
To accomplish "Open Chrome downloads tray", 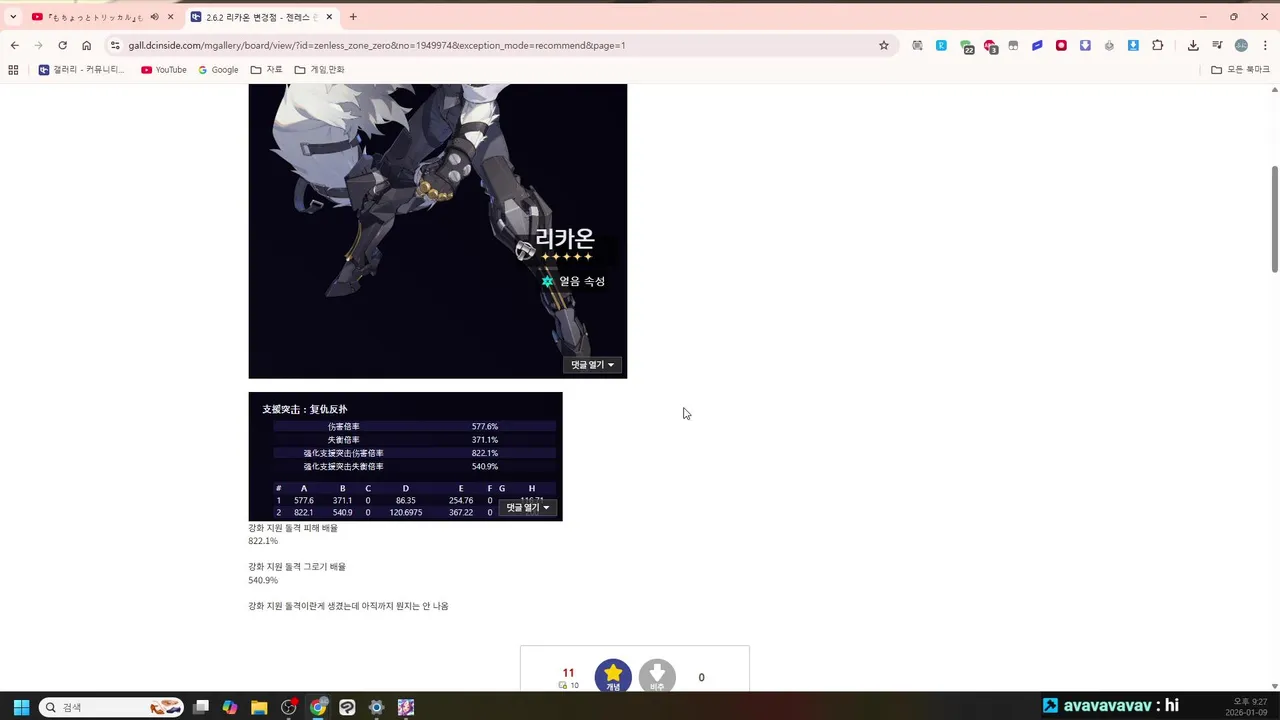I will (1193, 45).
